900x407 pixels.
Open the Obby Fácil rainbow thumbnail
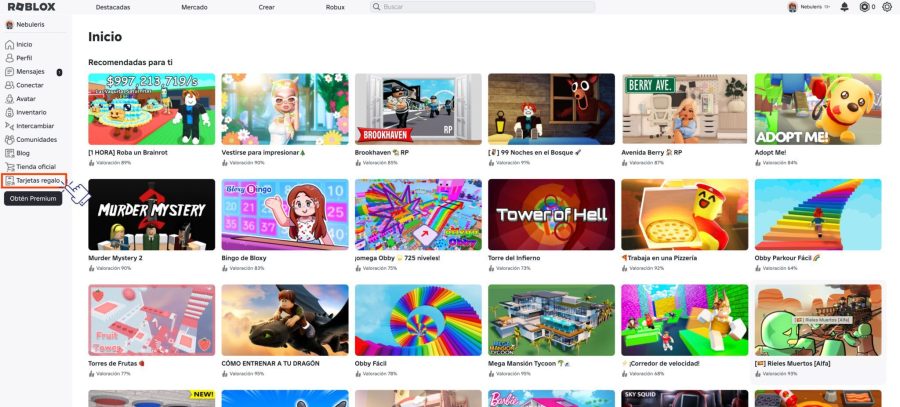pyautogui.click(x=418, y=320)
